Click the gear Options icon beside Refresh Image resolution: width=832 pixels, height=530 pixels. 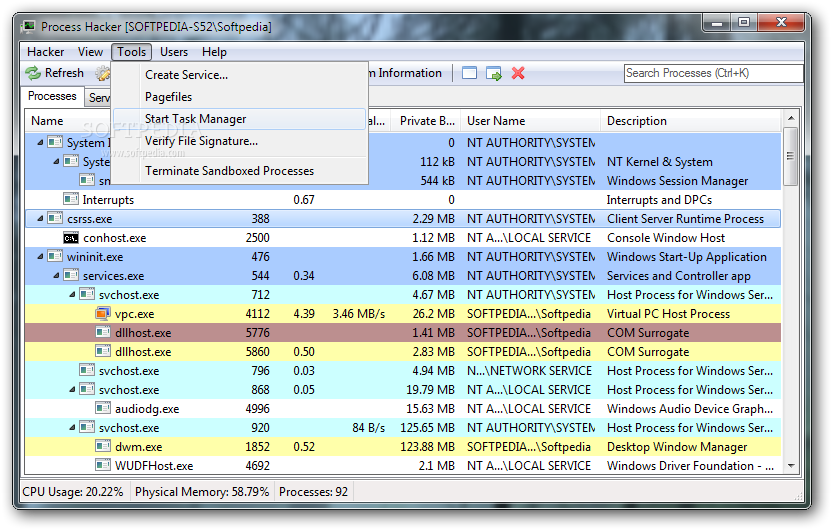tap(103, 73)
